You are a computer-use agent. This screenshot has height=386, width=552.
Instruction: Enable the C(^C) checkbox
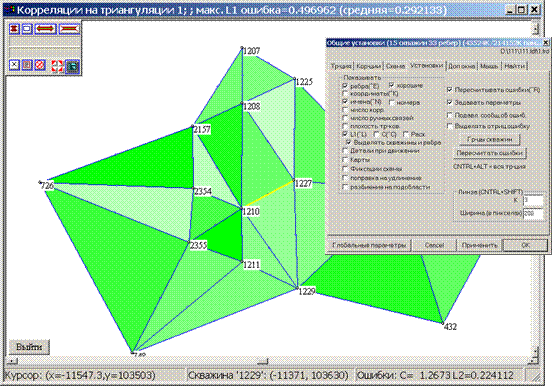click(x=376, y=134)
